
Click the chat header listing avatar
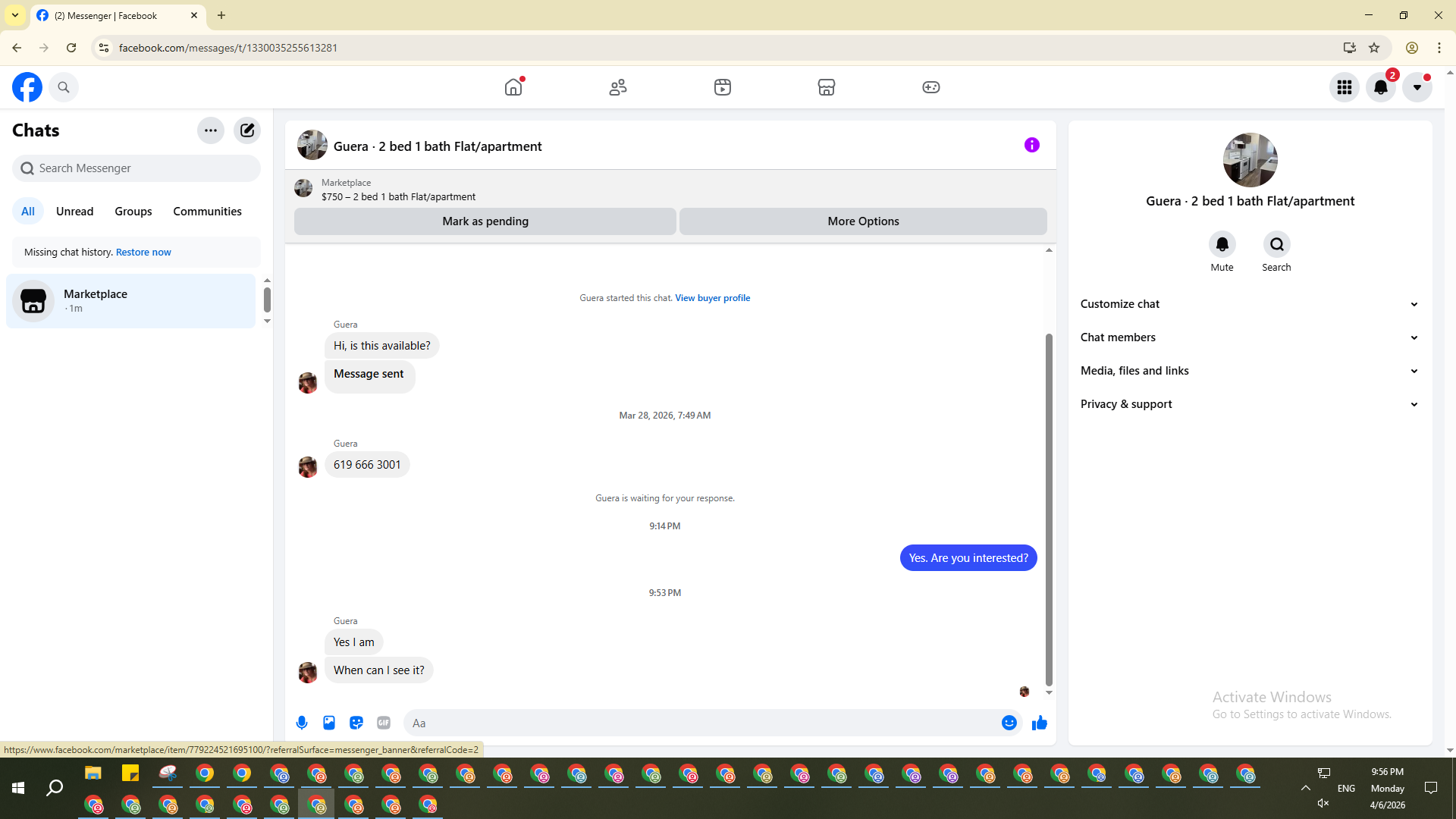312,145
